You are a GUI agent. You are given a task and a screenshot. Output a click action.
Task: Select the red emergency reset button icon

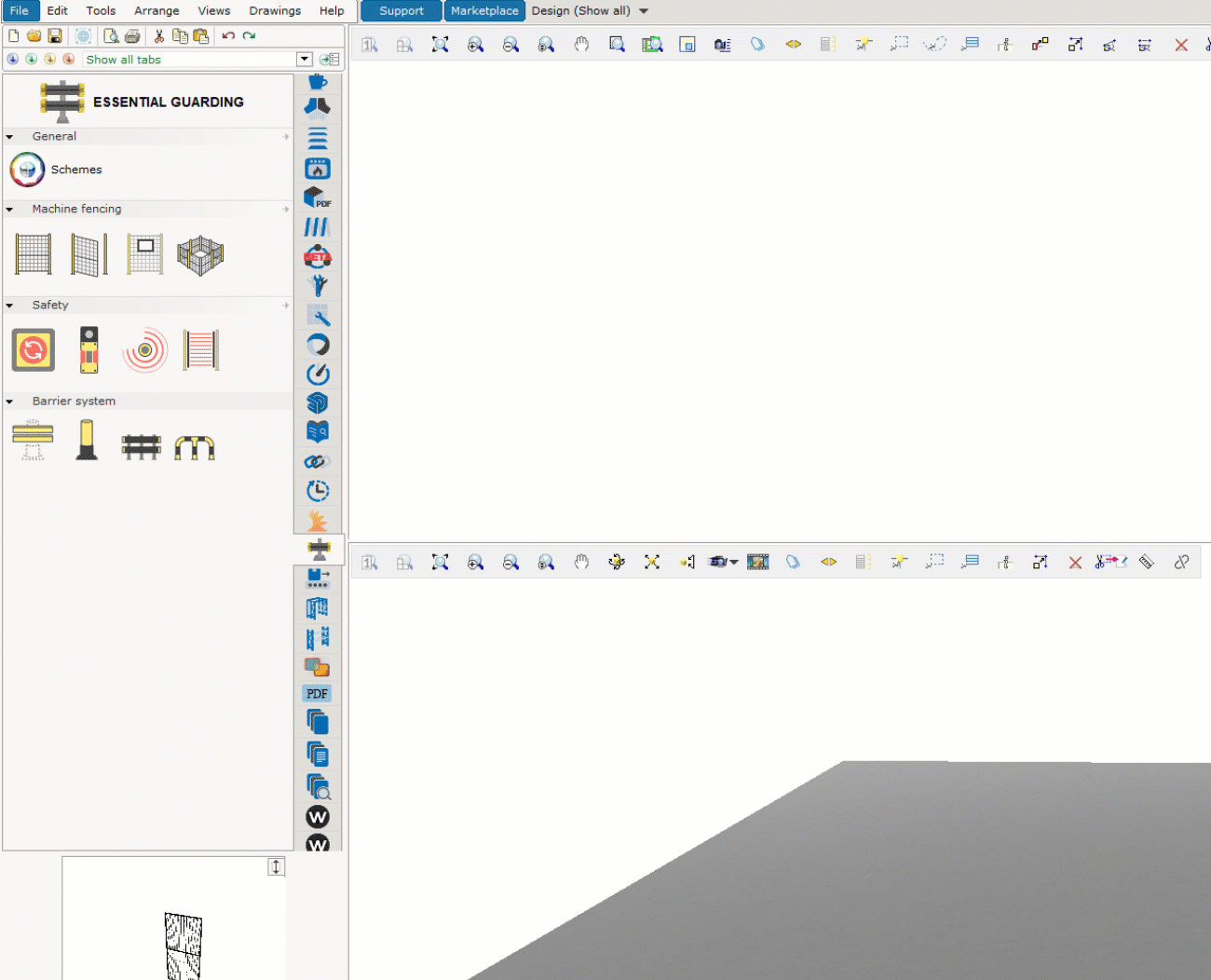point(34,350)
